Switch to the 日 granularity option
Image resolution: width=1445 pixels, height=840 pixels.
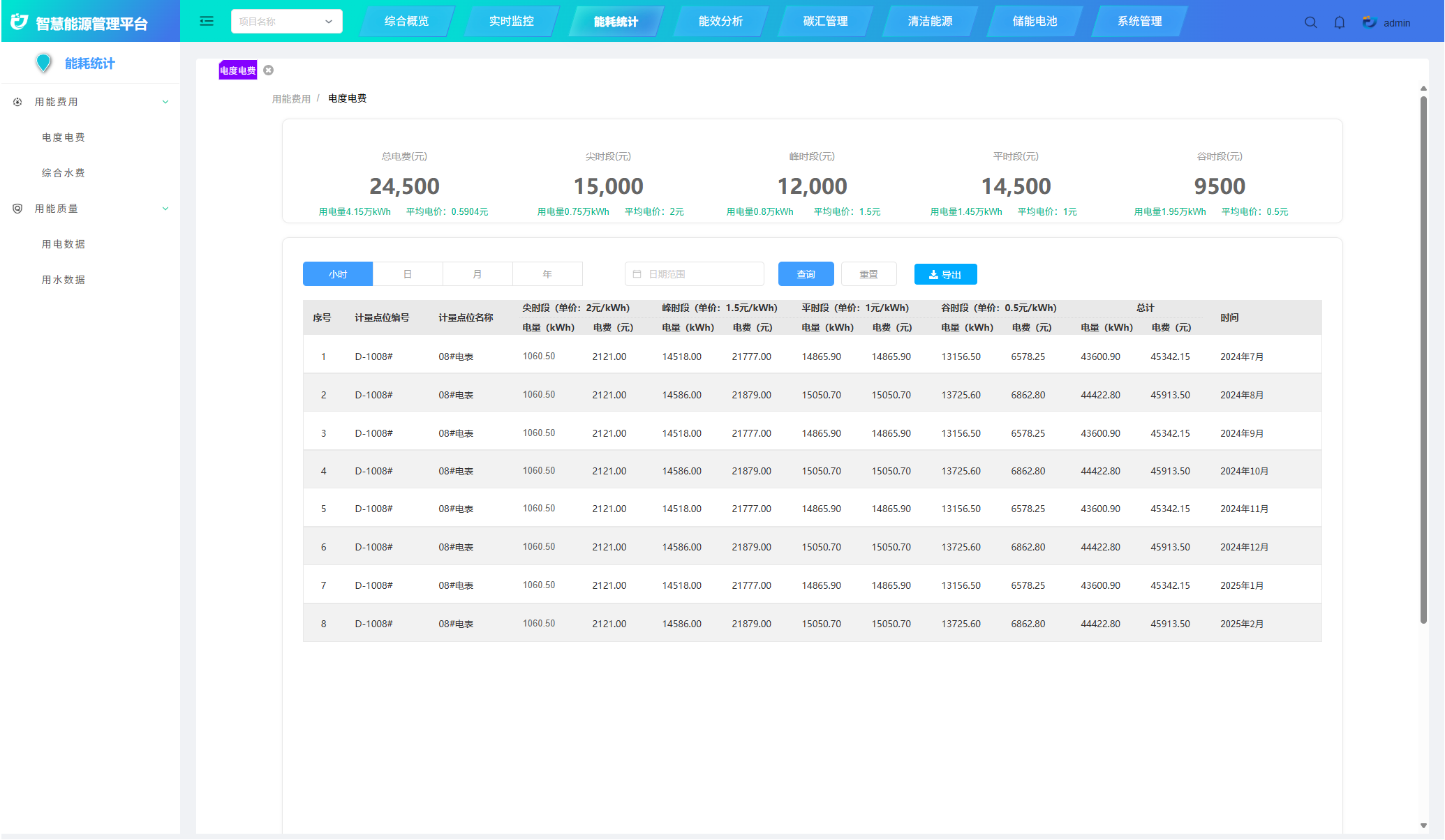click(408, 274)
